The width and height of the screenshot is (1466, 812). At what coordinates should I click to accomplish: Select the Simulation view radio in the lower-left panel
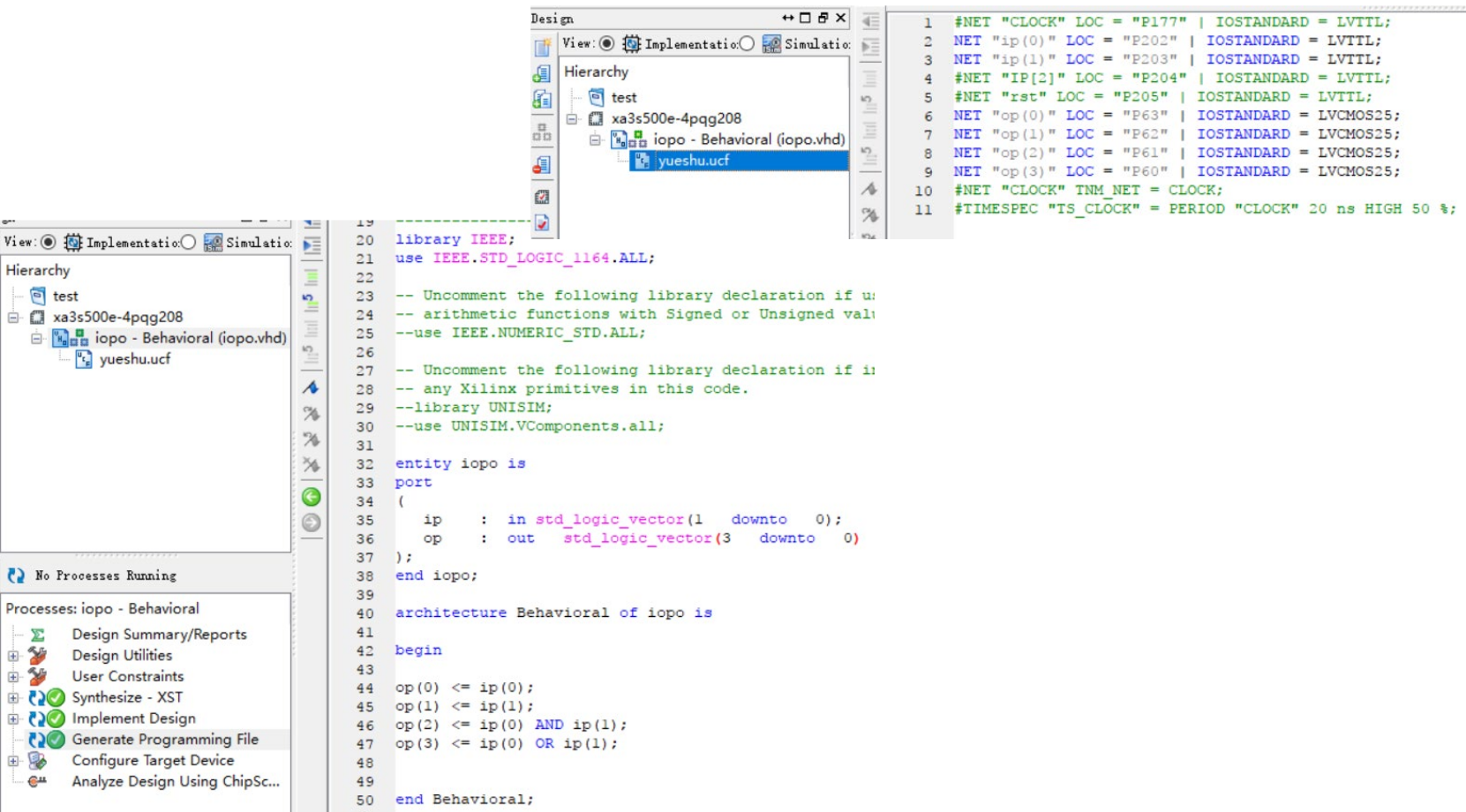pyautogui.click(x=188, y=242)
